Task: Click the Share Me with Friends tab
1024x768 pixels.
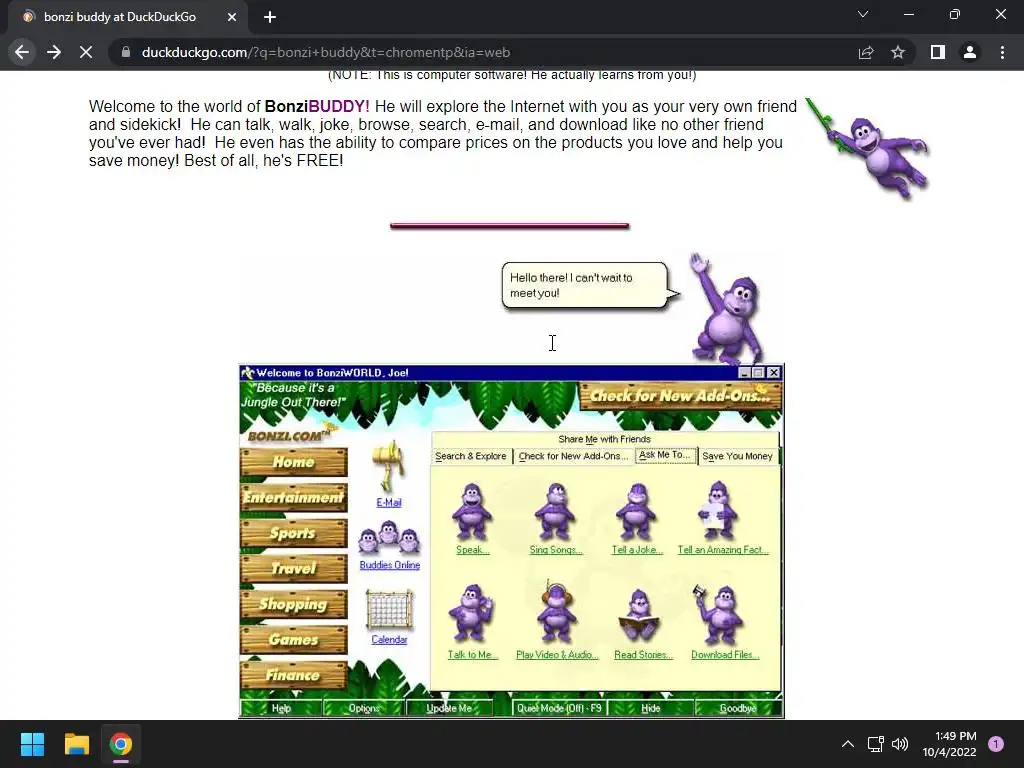Action: [x=604, y=439]
